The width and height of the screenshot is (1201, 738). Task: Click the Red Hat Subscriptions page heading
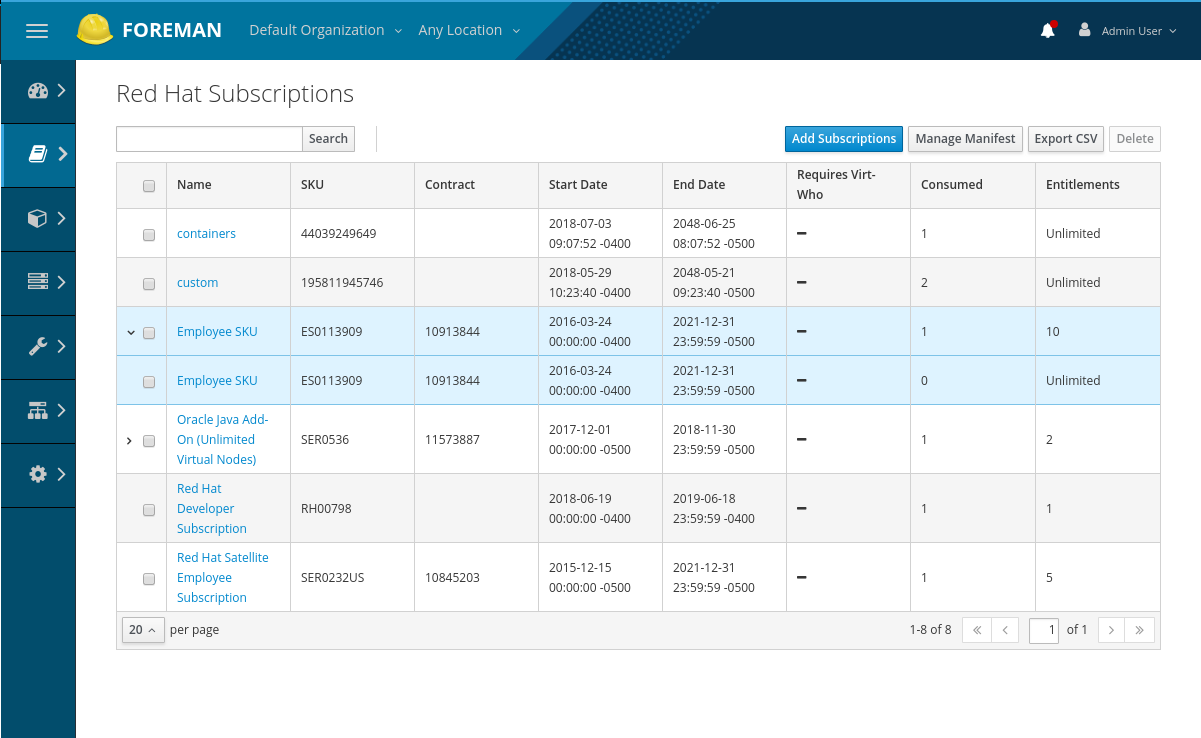[235, 94]
